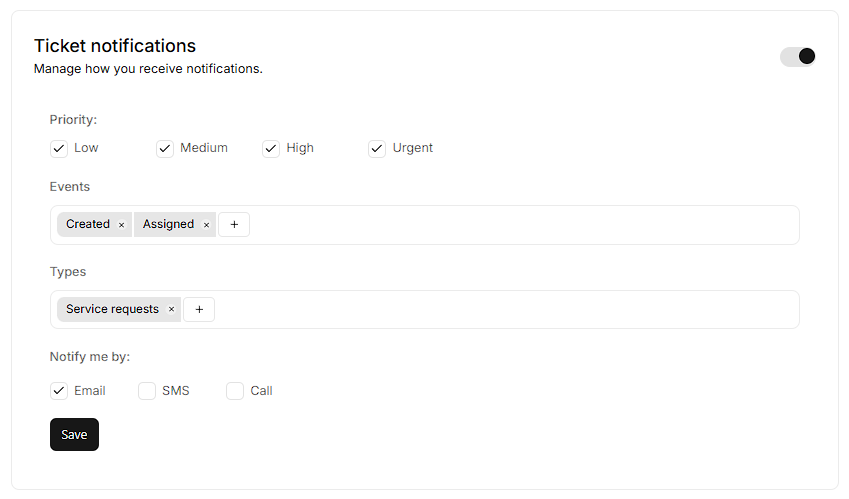Click the Ticket notifications heading

115,46
